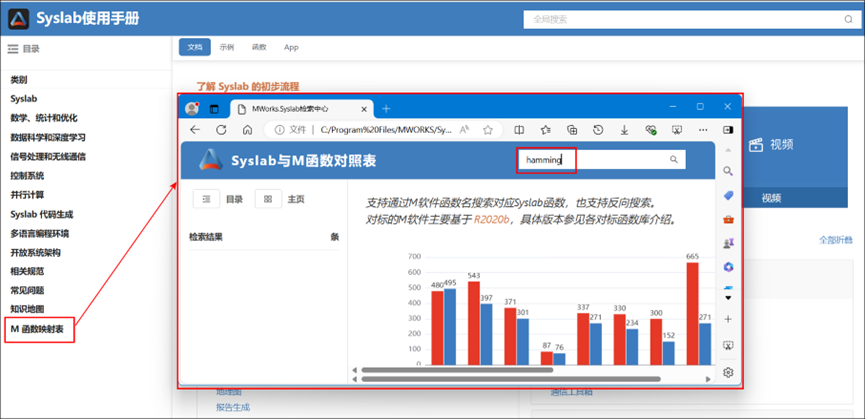Open 信号处理和无线通信 in the sidebar
865x419 pixels.
[x=47, y=157]
